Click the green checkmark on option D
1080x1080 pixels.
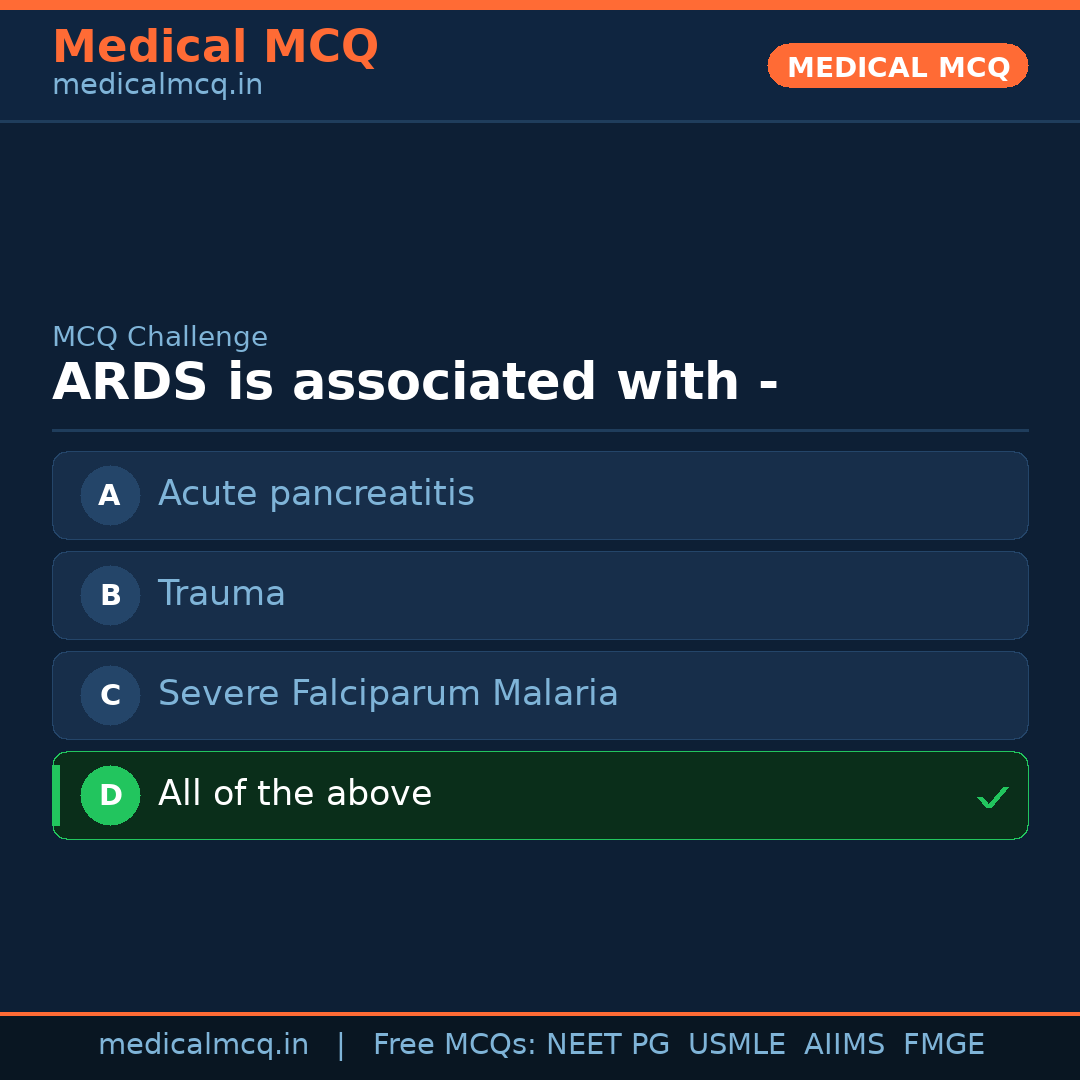pos(993,797)
